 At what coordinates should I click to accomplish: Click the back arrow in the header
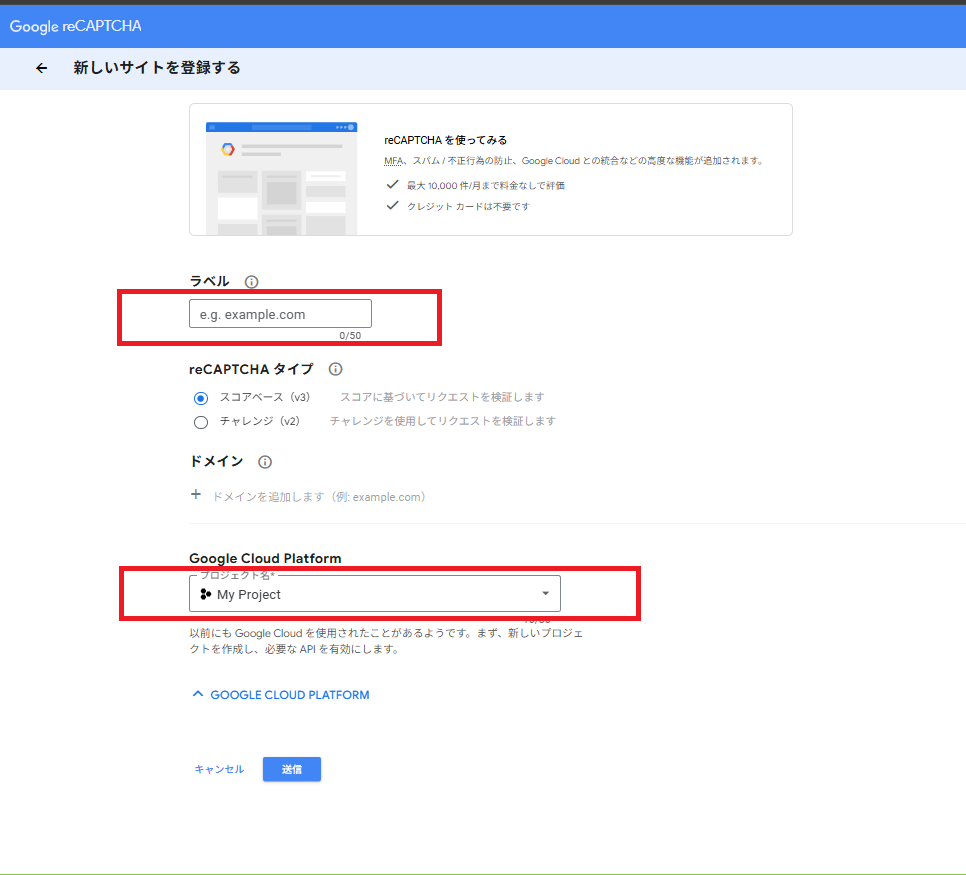[41, 68]
